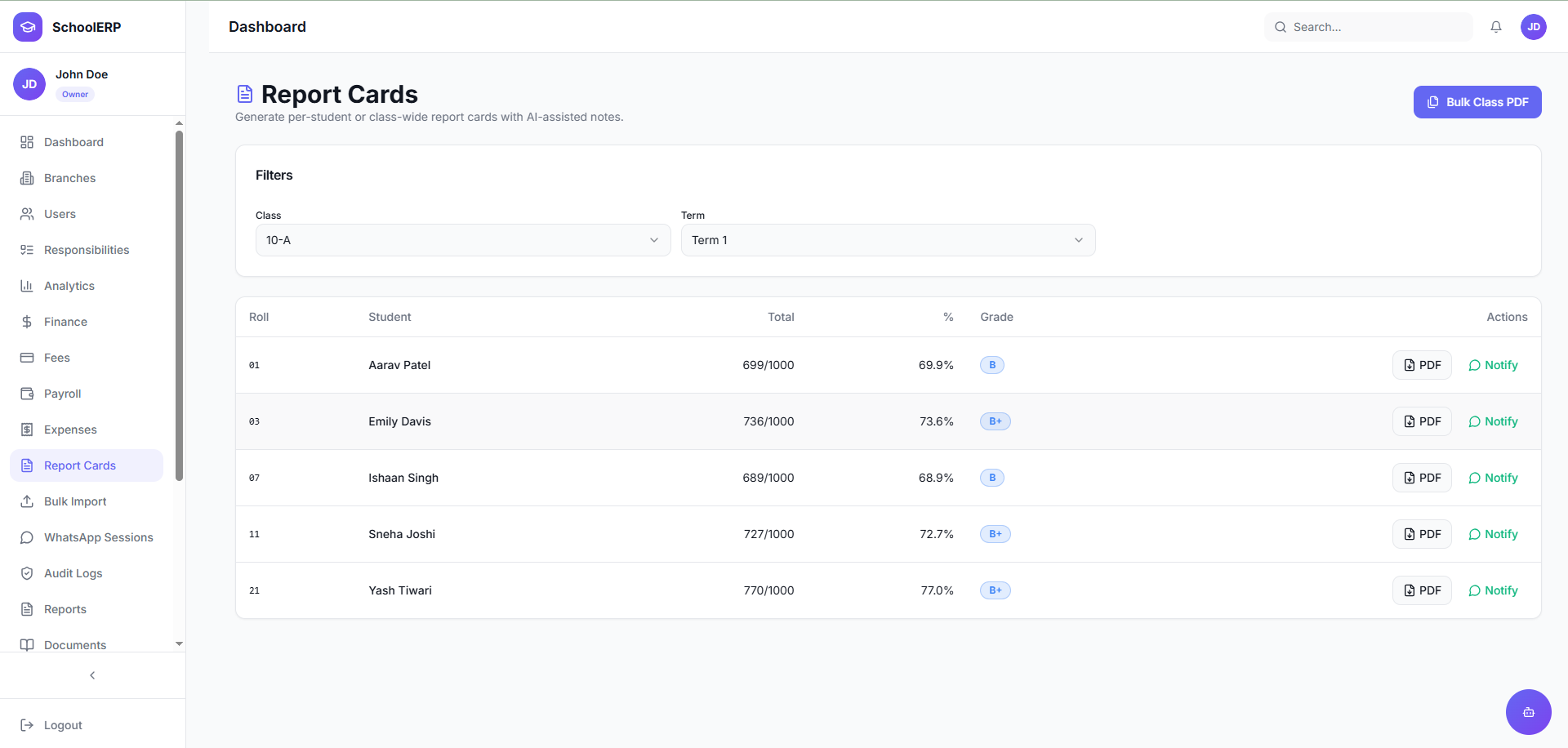Download PDF for Sneha Joshi
This screenshot has height=748, width=1568.
[x=1422, y=534]
